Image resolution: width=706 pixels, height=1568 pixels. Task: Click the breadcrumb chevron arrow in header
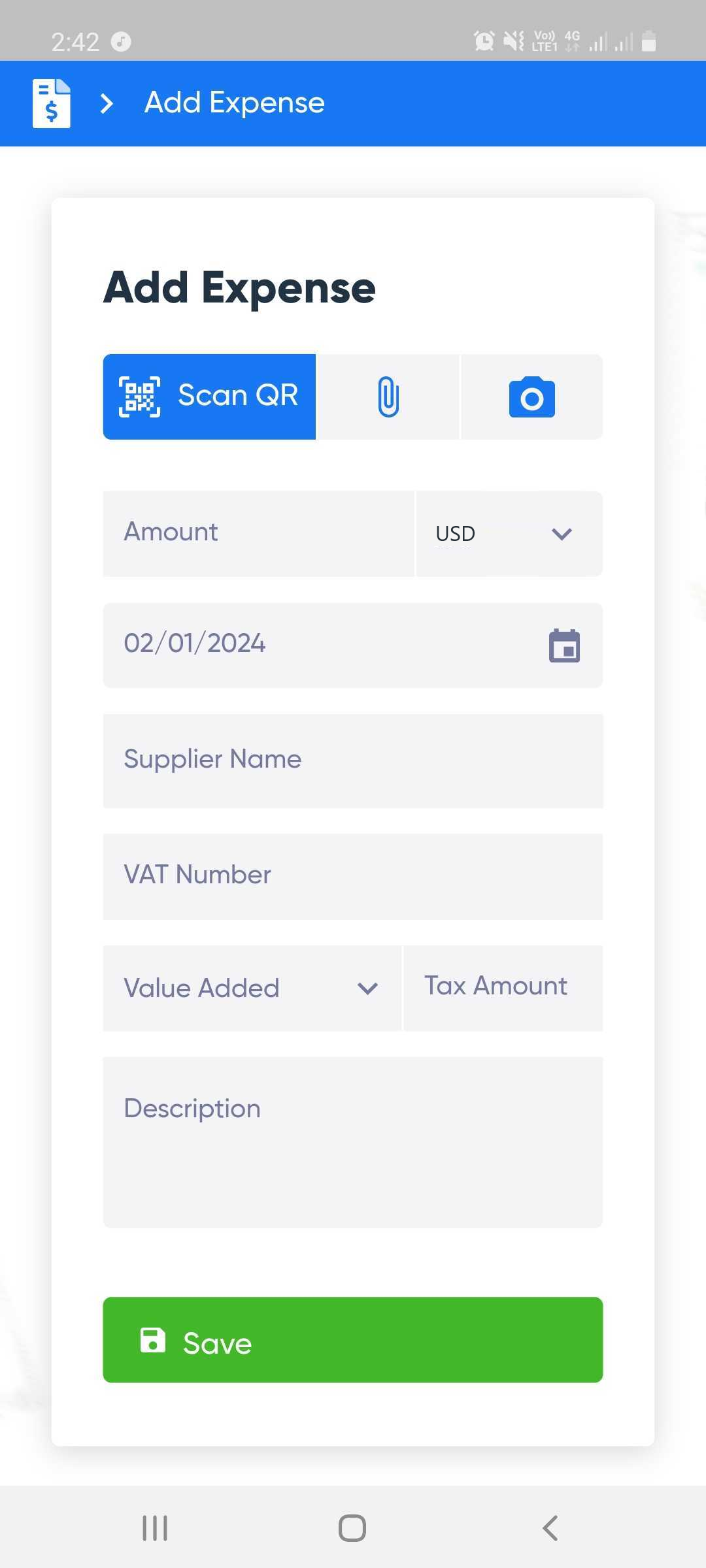pyautogui.click(x=107, y=103)
